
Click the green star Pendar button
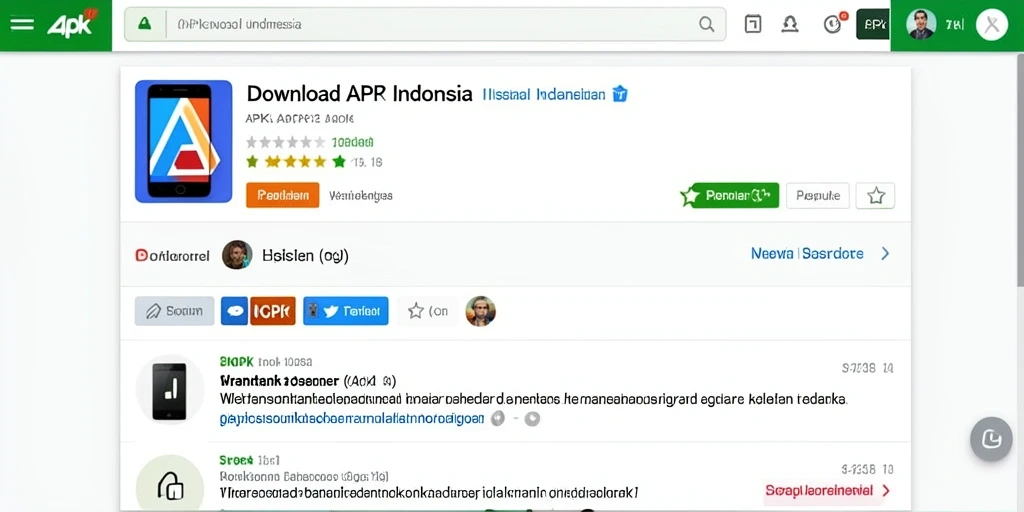coord(729,195)
